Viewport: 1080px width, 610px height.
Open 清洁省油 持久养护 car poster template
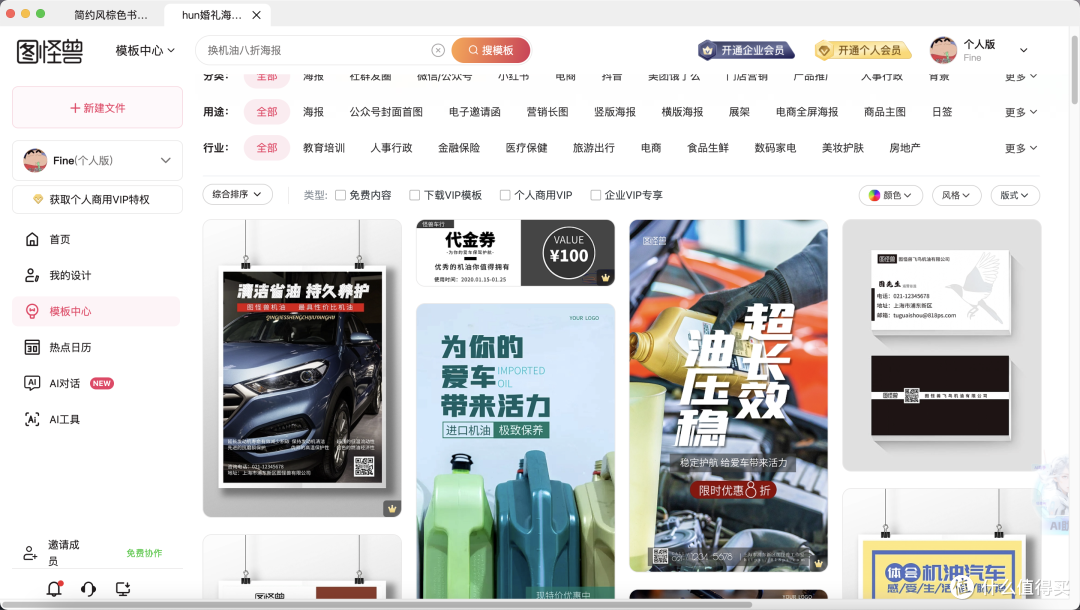tap(302, 368)
